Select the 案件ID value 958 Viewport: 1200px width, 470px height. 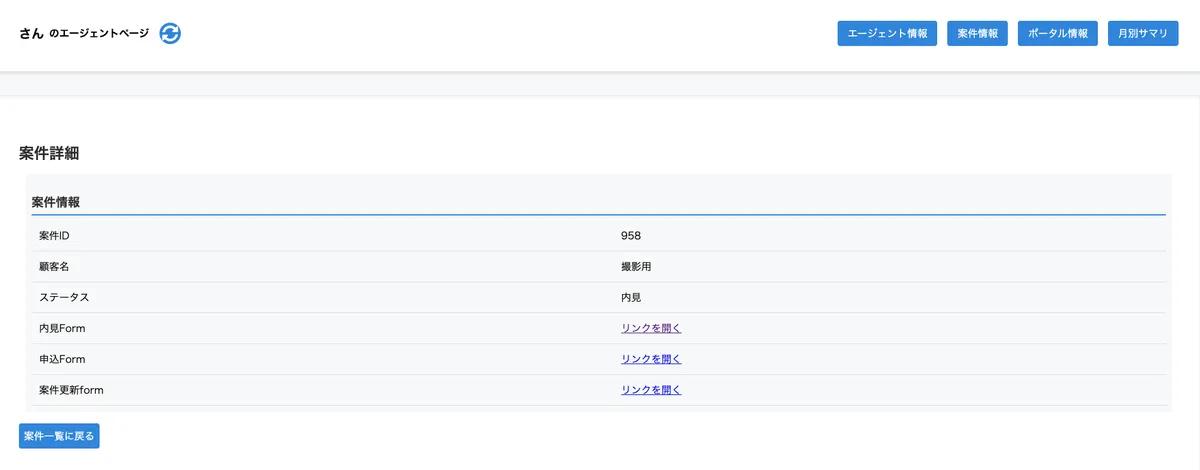pos(631,236)
